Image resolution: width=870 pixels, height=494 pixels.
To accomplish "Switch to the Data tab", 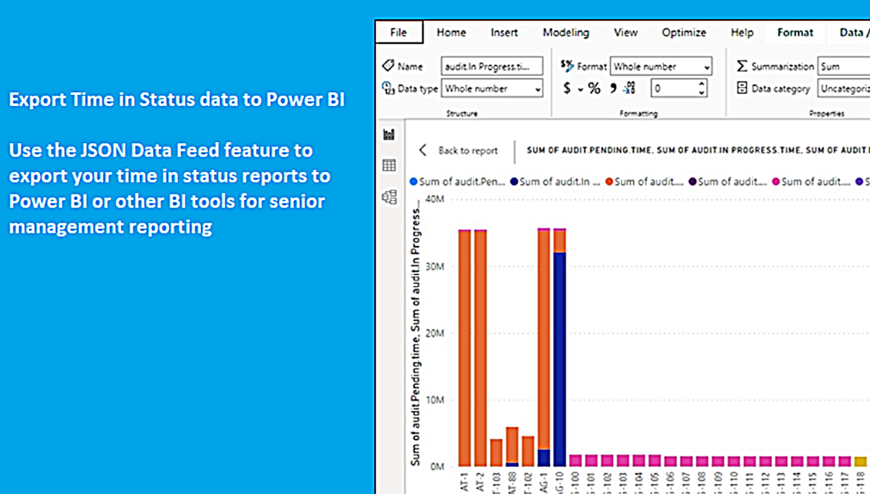I will coord(854,32).
